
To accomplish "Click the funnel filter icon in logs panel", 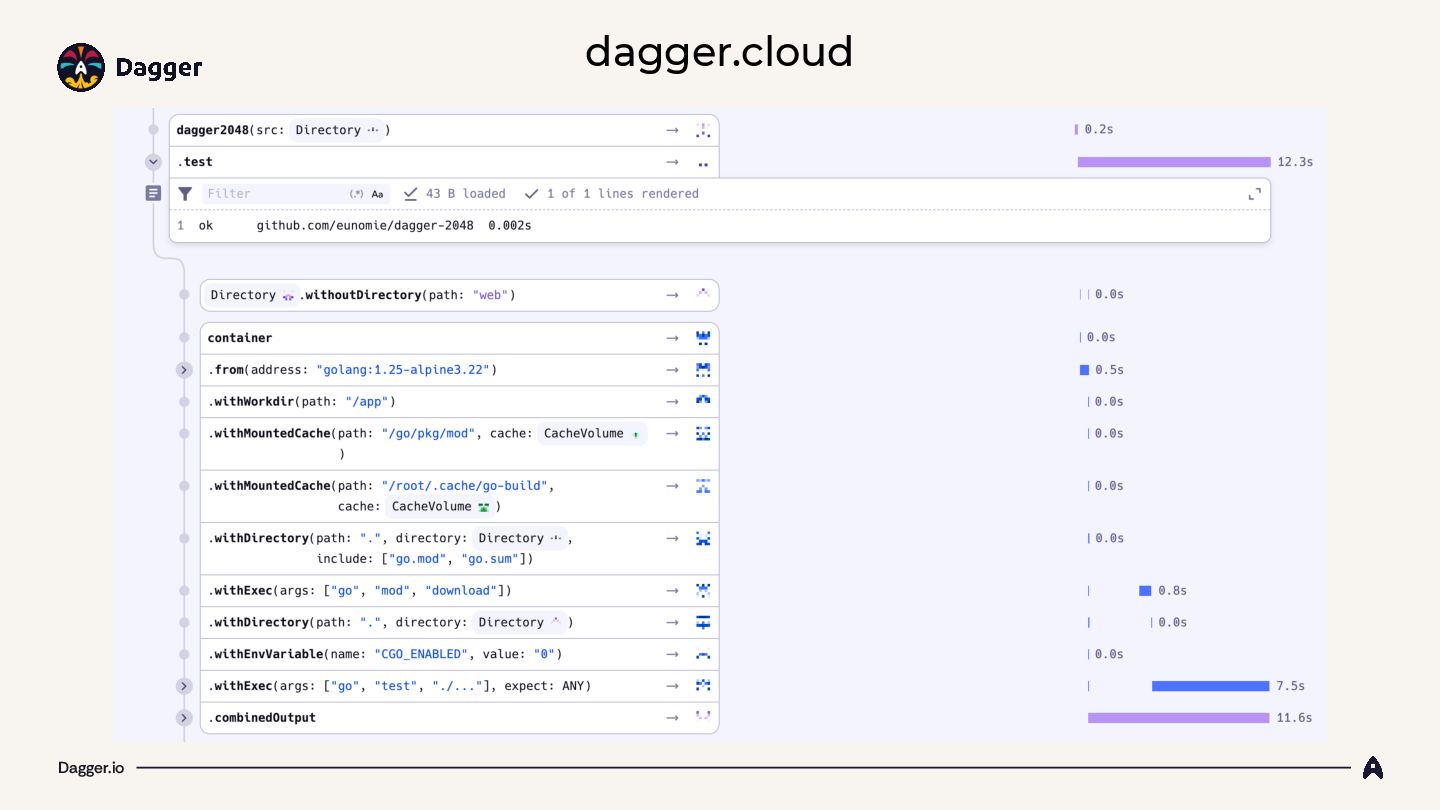I will click(185, 194).
